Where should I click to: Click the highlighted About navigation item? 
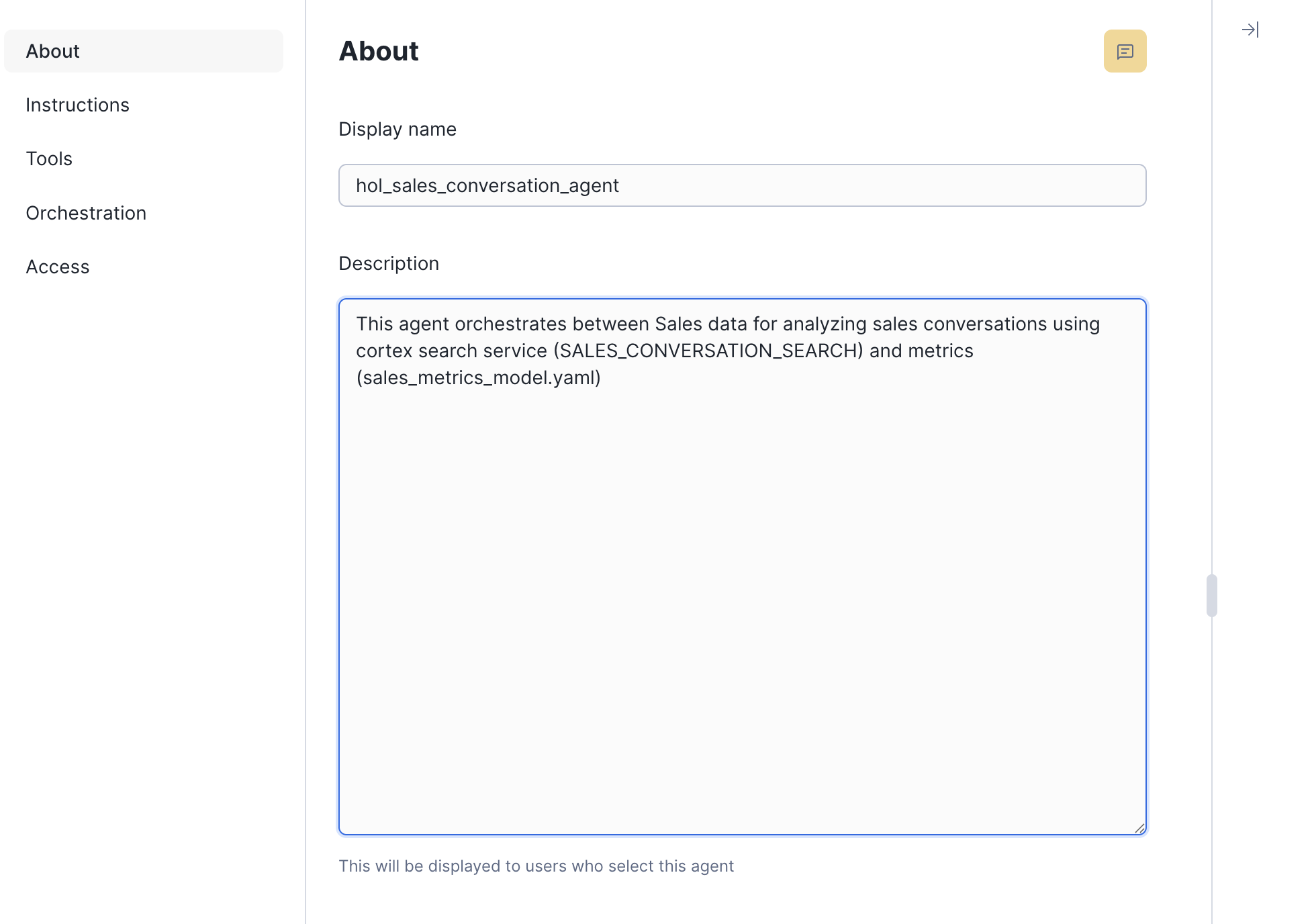coord(52,50)
